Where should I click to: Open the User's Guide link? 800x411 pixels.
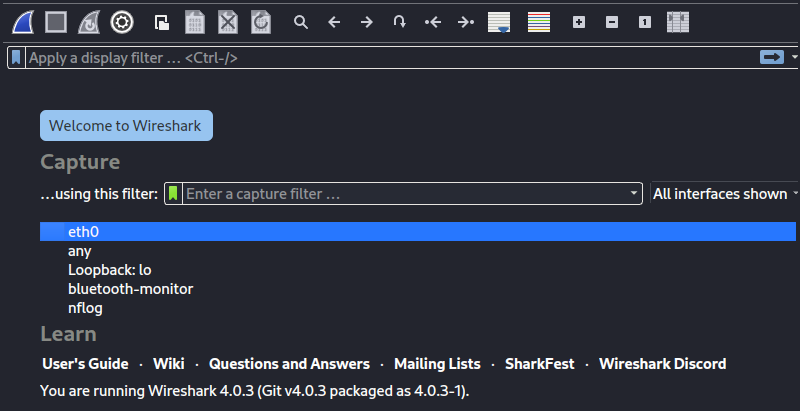85,364
